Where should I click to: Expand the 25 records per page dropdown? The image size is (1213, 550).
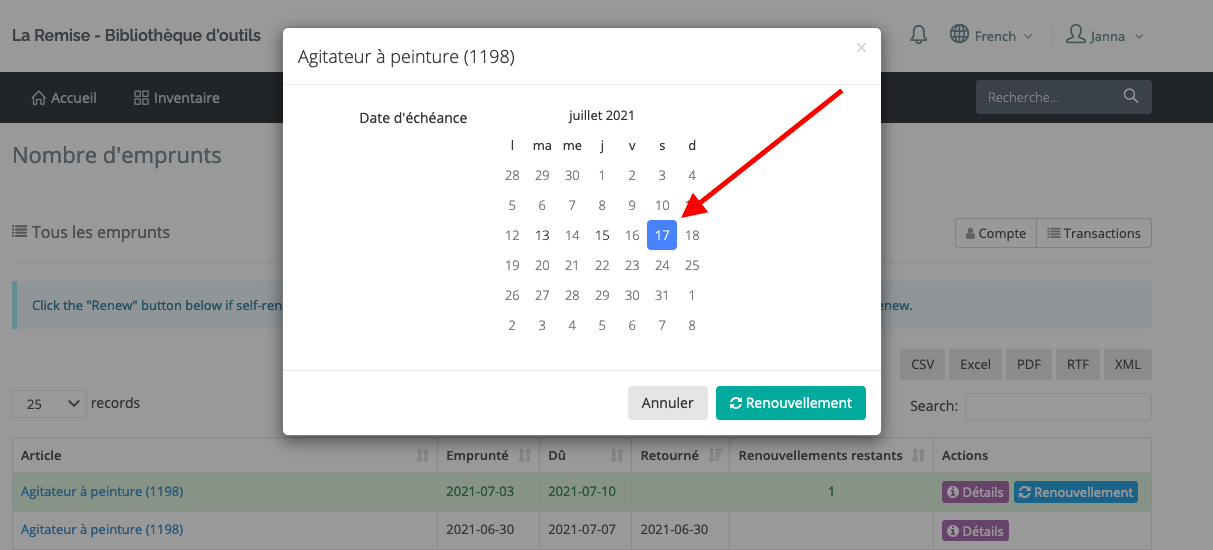(50, 404)
